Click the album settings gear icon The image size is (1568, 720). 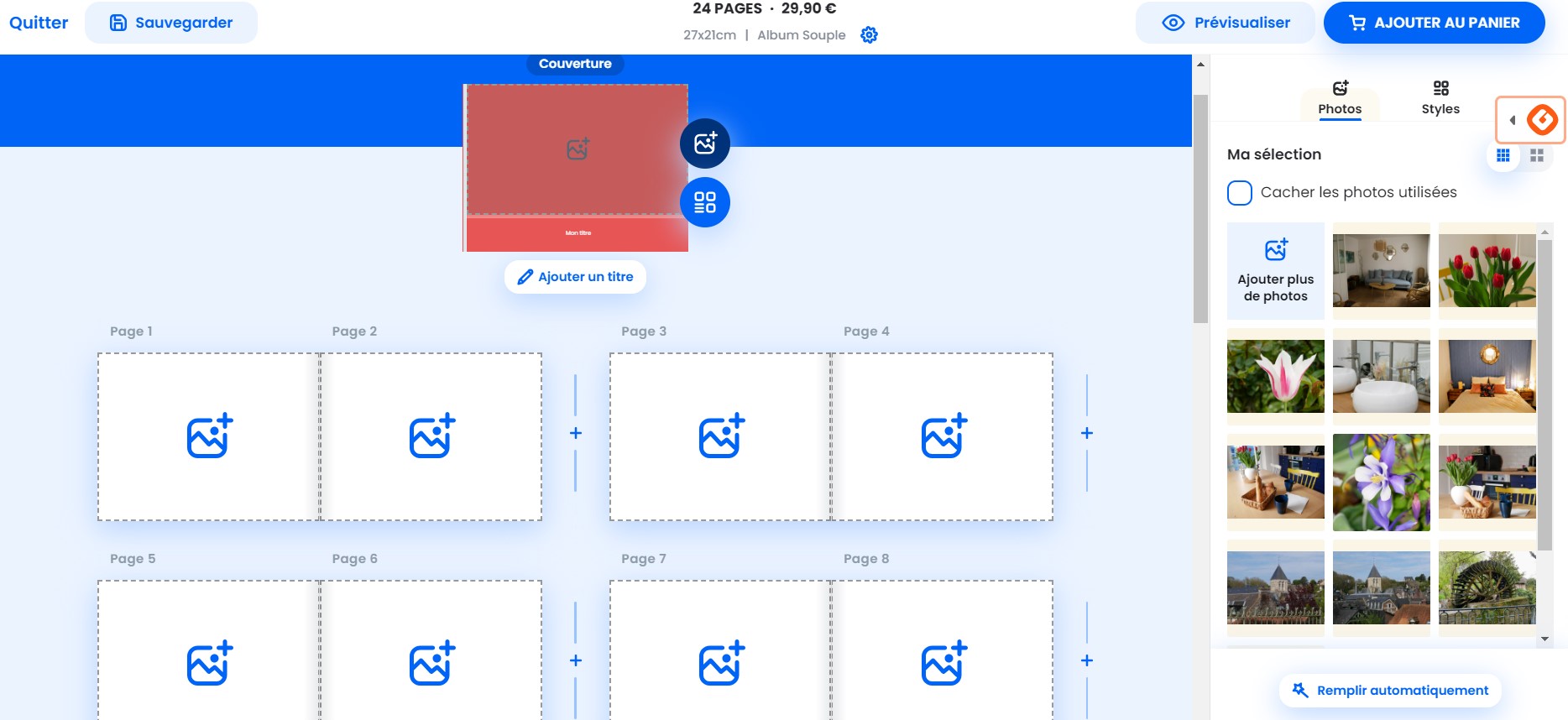click(869, 34)
